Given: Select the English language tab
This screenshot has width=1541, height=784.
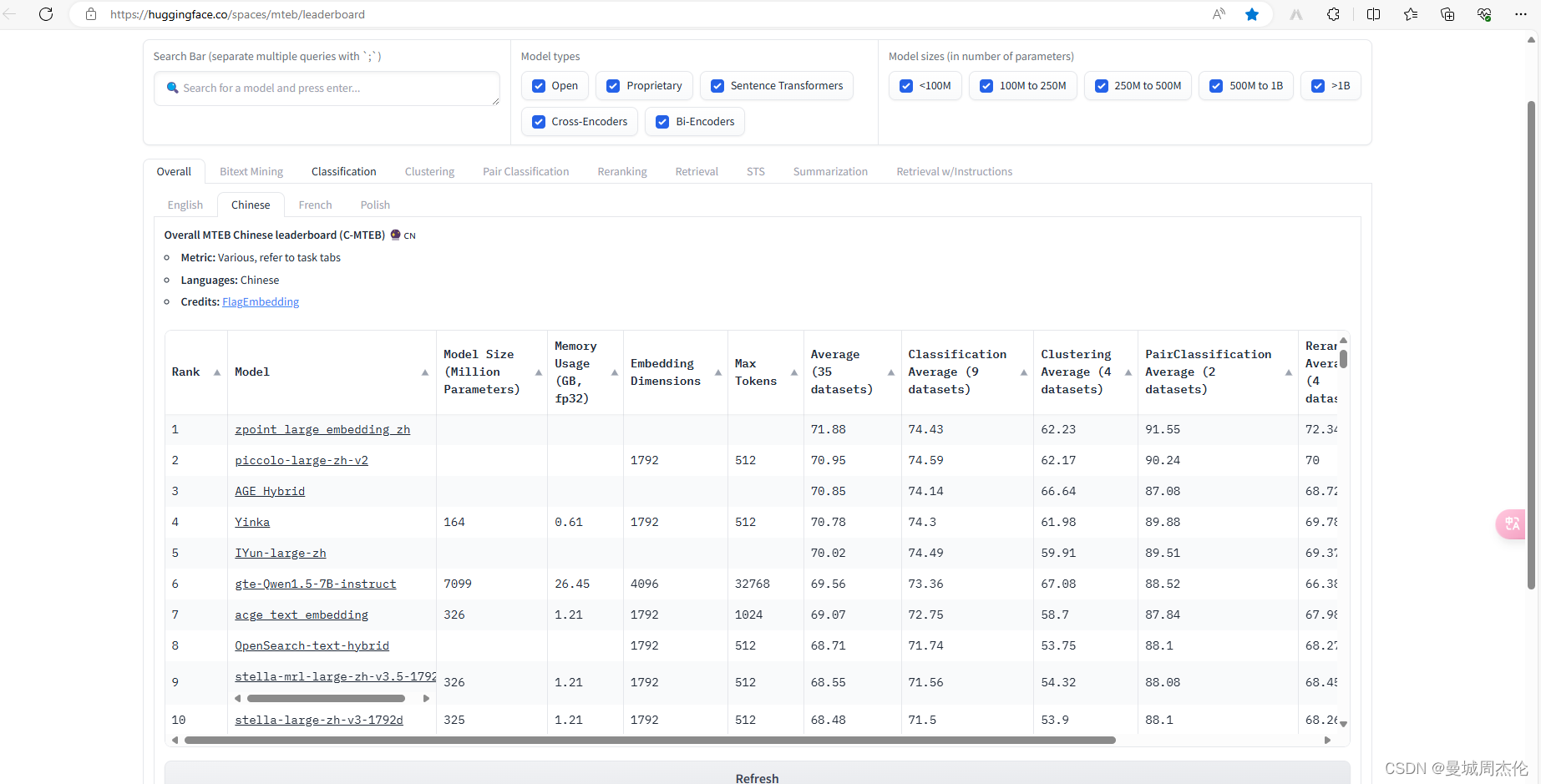Looking at the screenshot, I should click(x=185, y=205).
